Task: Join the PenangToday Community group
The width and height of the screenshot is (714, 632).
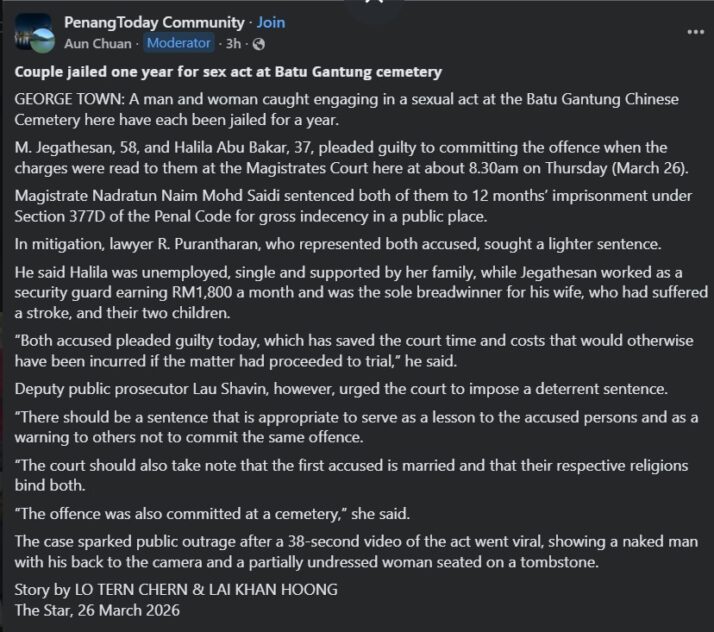Action: click(x=271, y=22)
